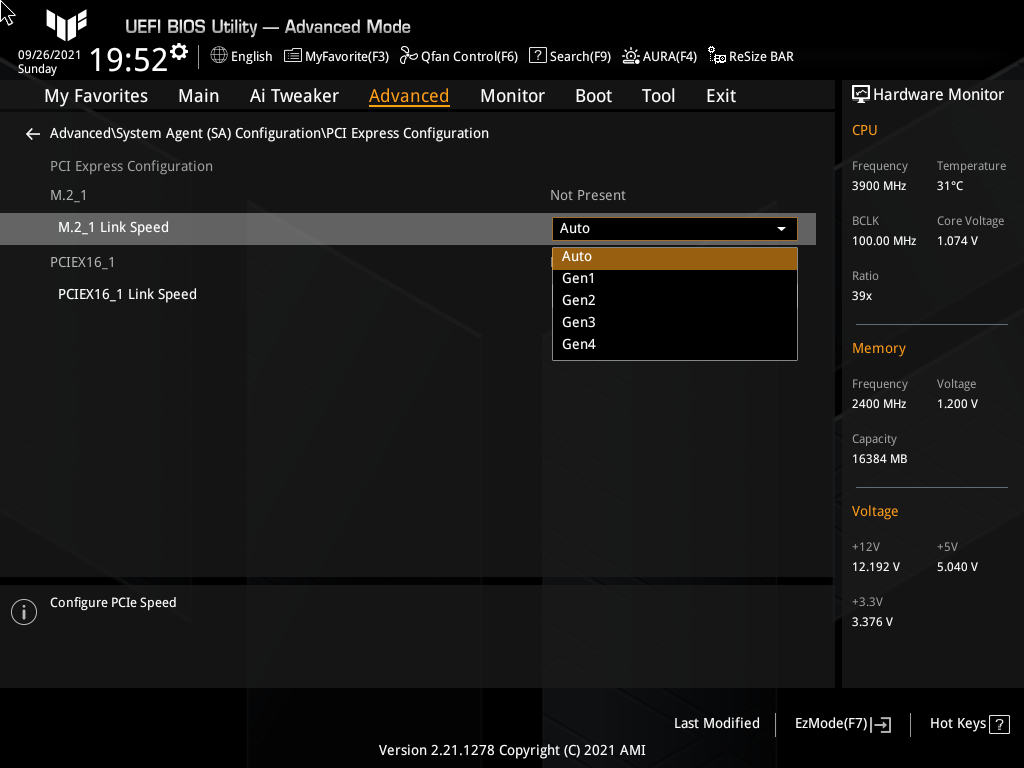Open Qfan Control settings
Image resolution: width=1024 pixels, height=768 pixels.
point(458,56)
